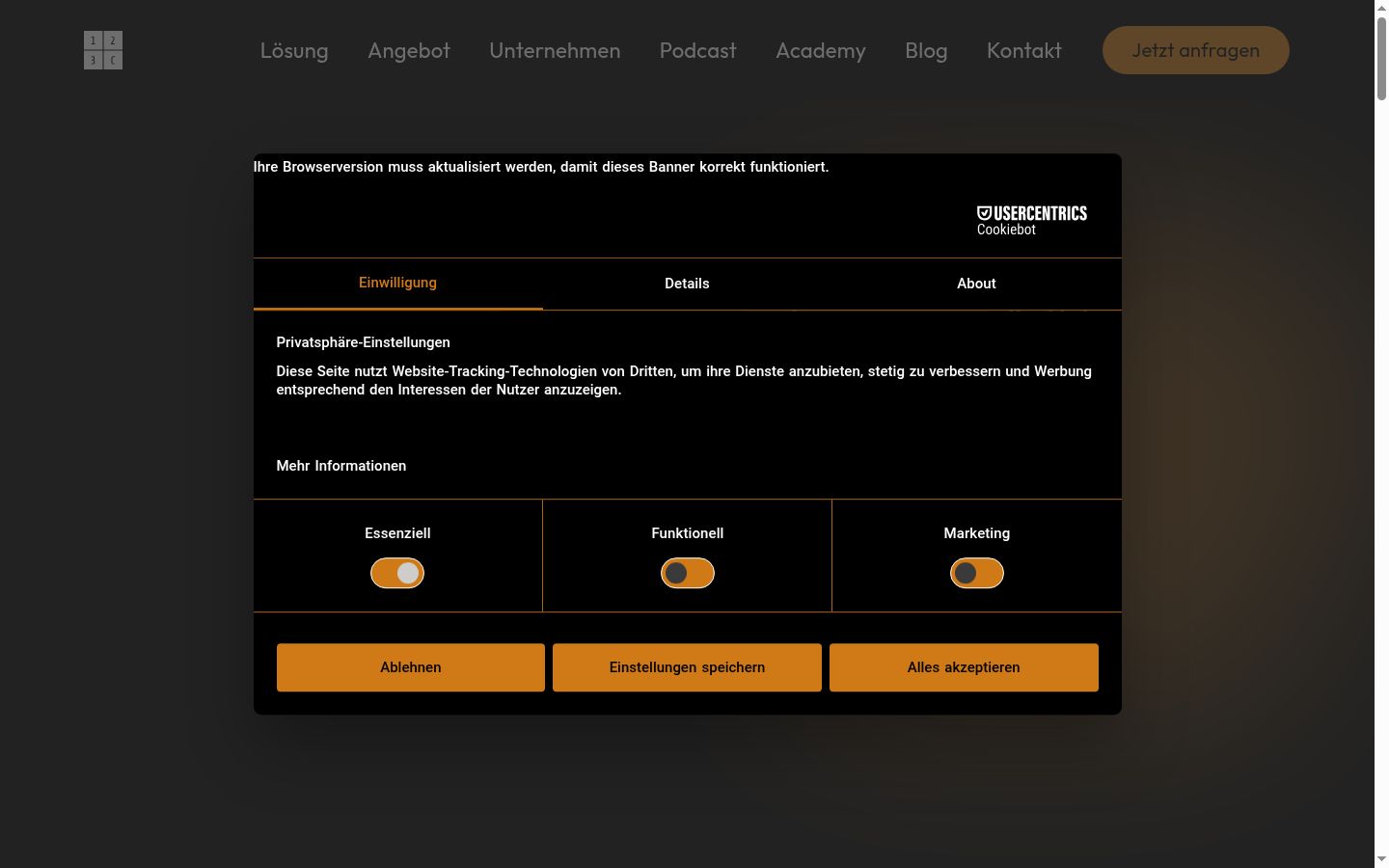The width and height of the screenshot is (1389, 868).
Task: Click the scrollbar down arrow
Action: [1381, 859]
